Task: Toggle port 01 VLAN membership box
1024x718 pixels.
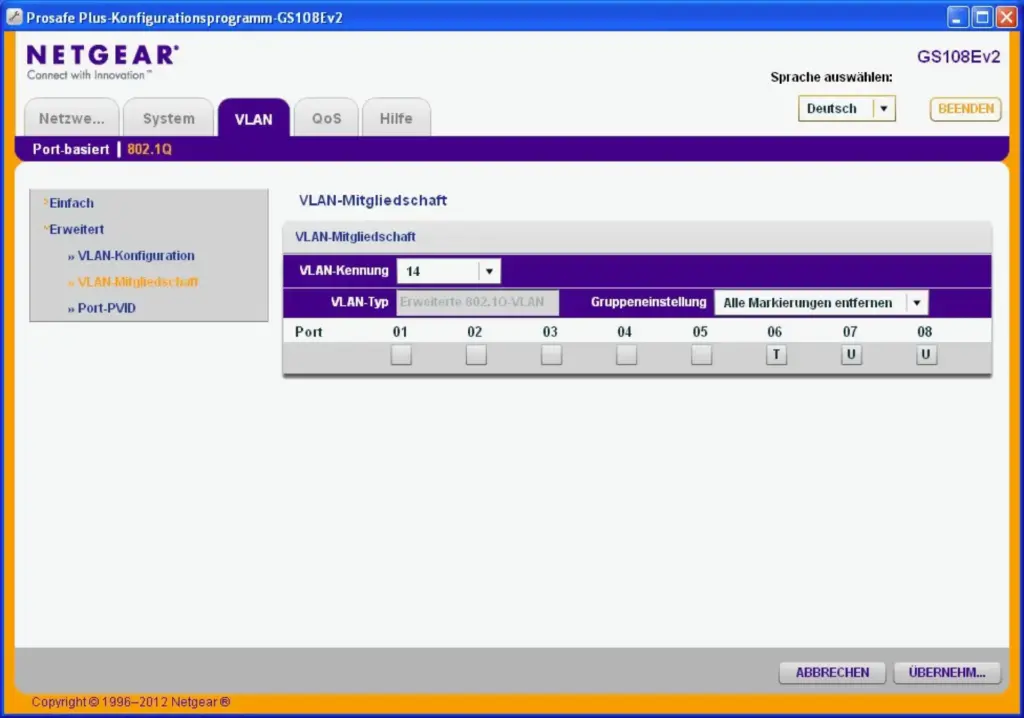Action: click(401, 355)
